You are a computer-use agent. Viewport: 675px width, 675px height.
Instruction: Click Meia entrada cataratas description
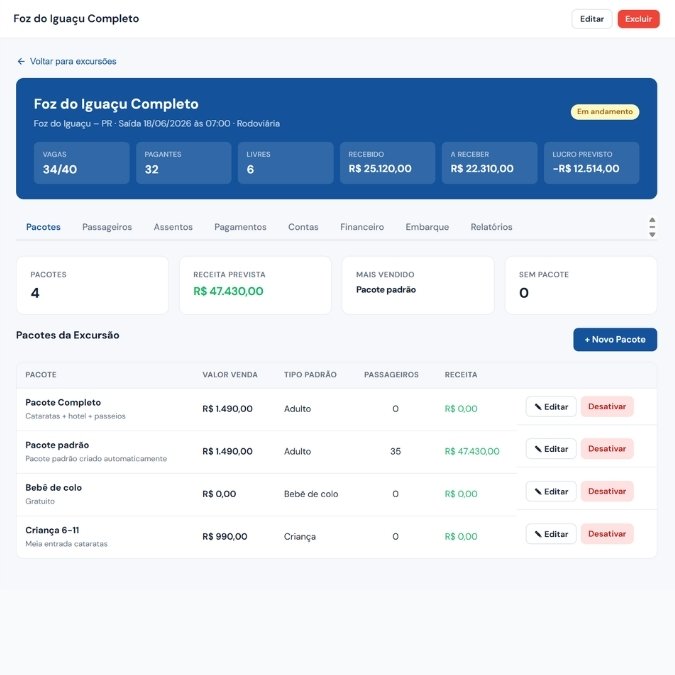point(66,544)
